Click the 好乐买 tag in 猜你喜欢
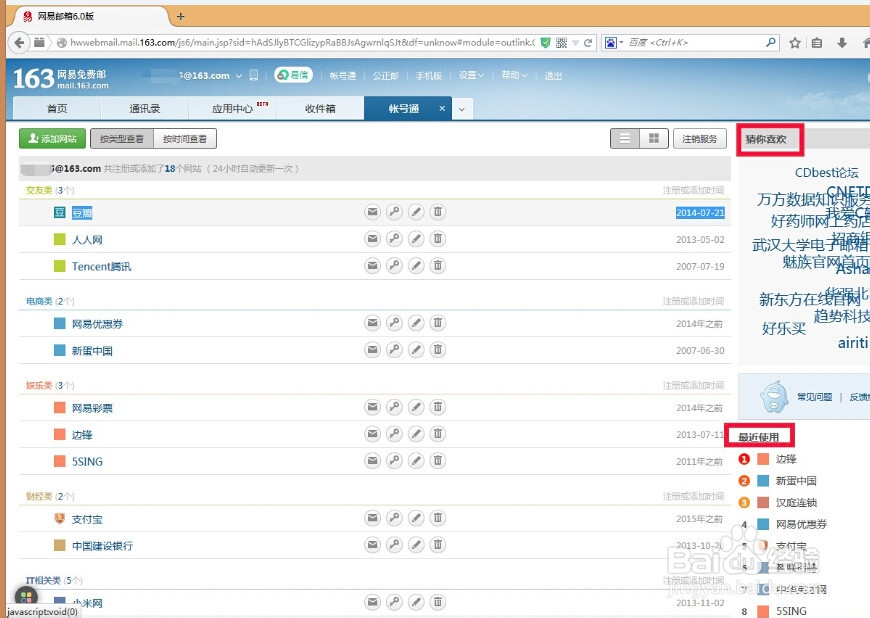 point(783,328)
